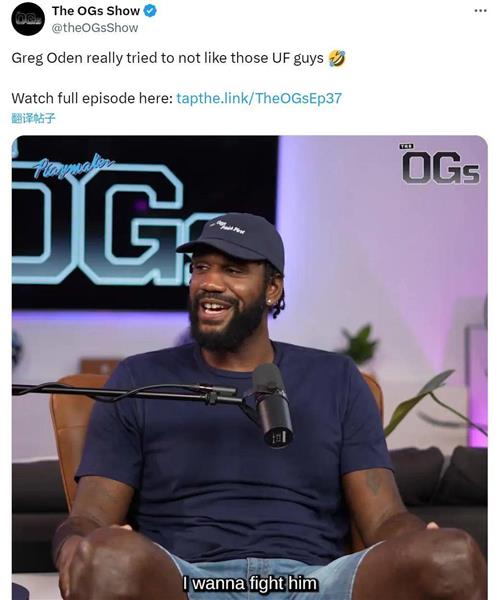Select the 'Greg Oden really tried' tweet text

click(x=167, y=58)
